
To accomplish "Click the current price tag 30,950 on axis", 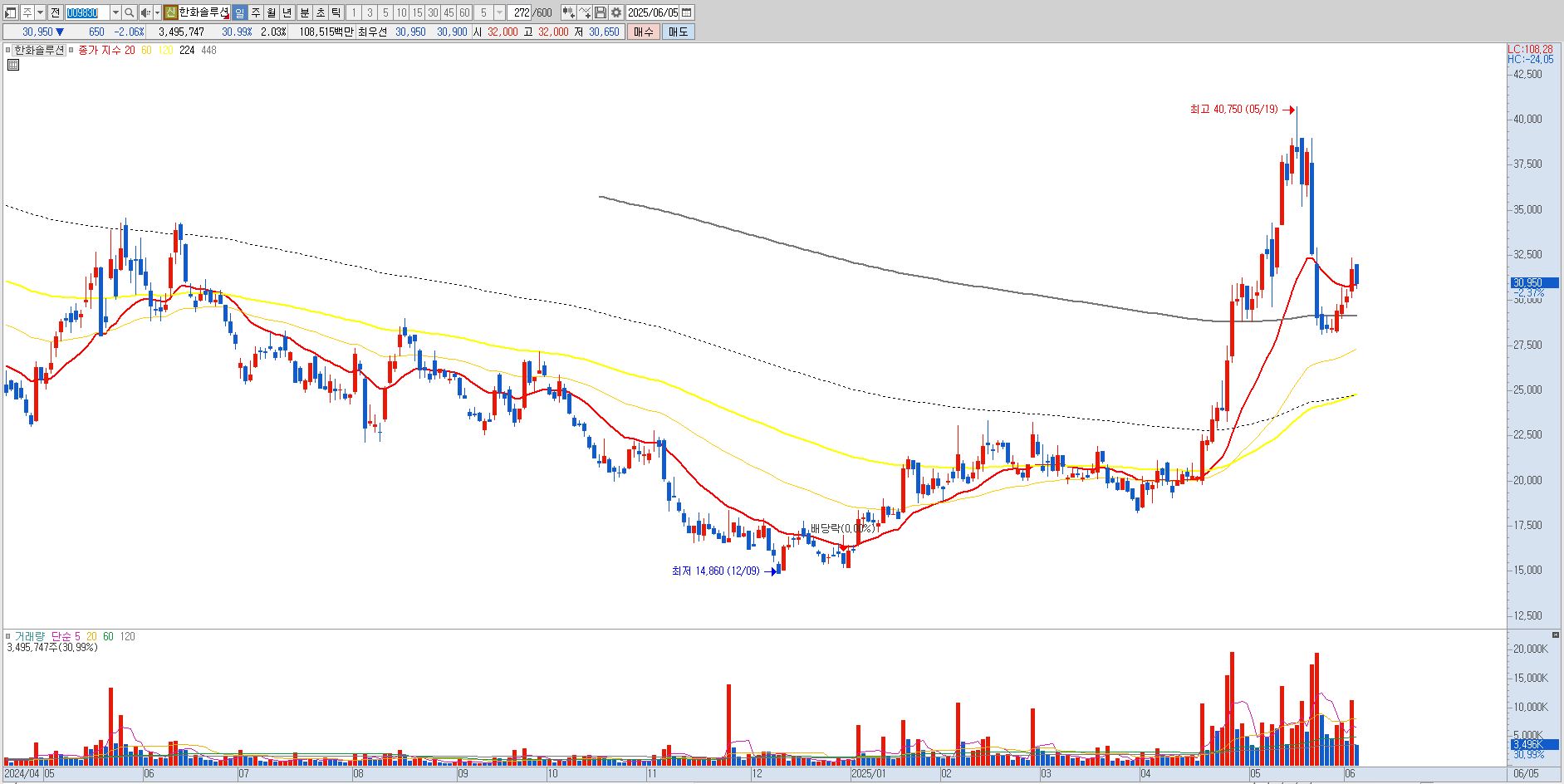I will pos(1534,282).
